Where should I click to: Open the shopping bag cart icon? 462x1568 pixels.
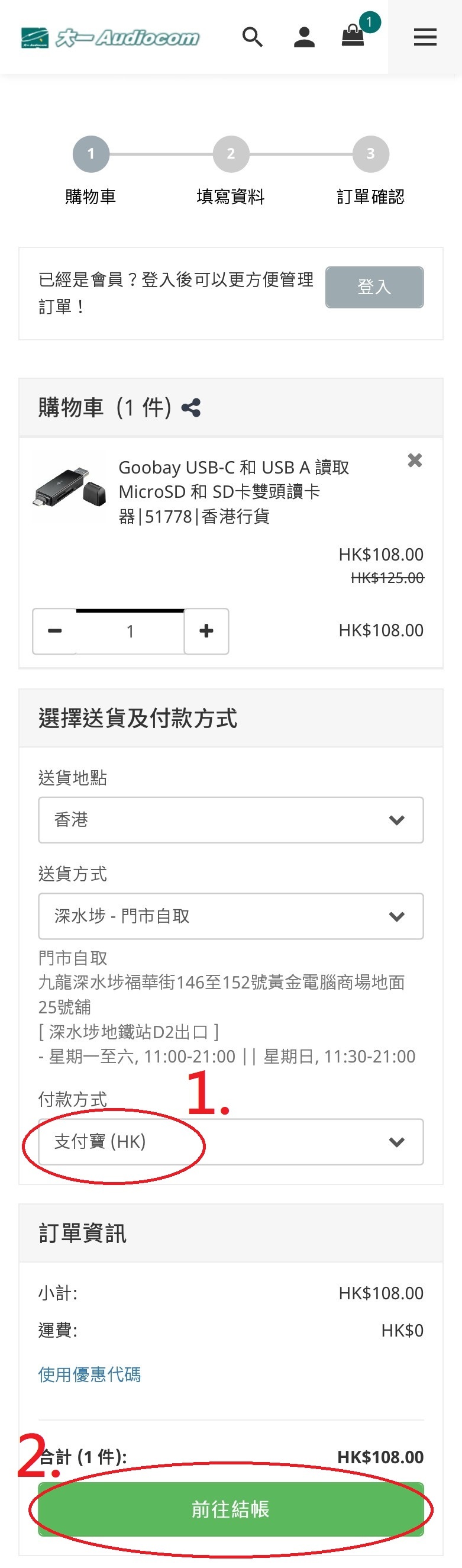(353, 36)
